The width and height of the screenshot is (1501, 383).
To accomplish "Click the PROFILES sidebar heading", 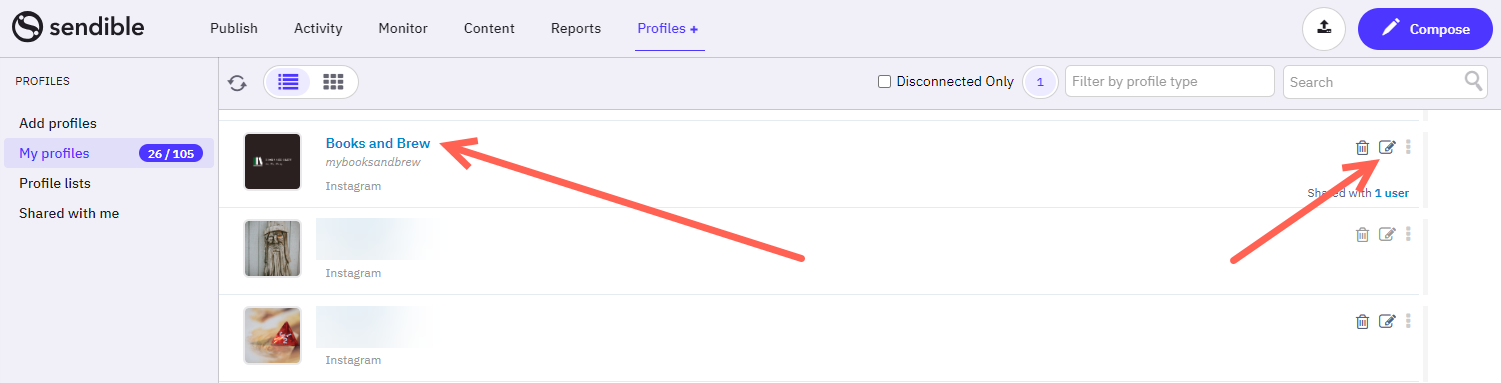I will click(x=42, y=81).
